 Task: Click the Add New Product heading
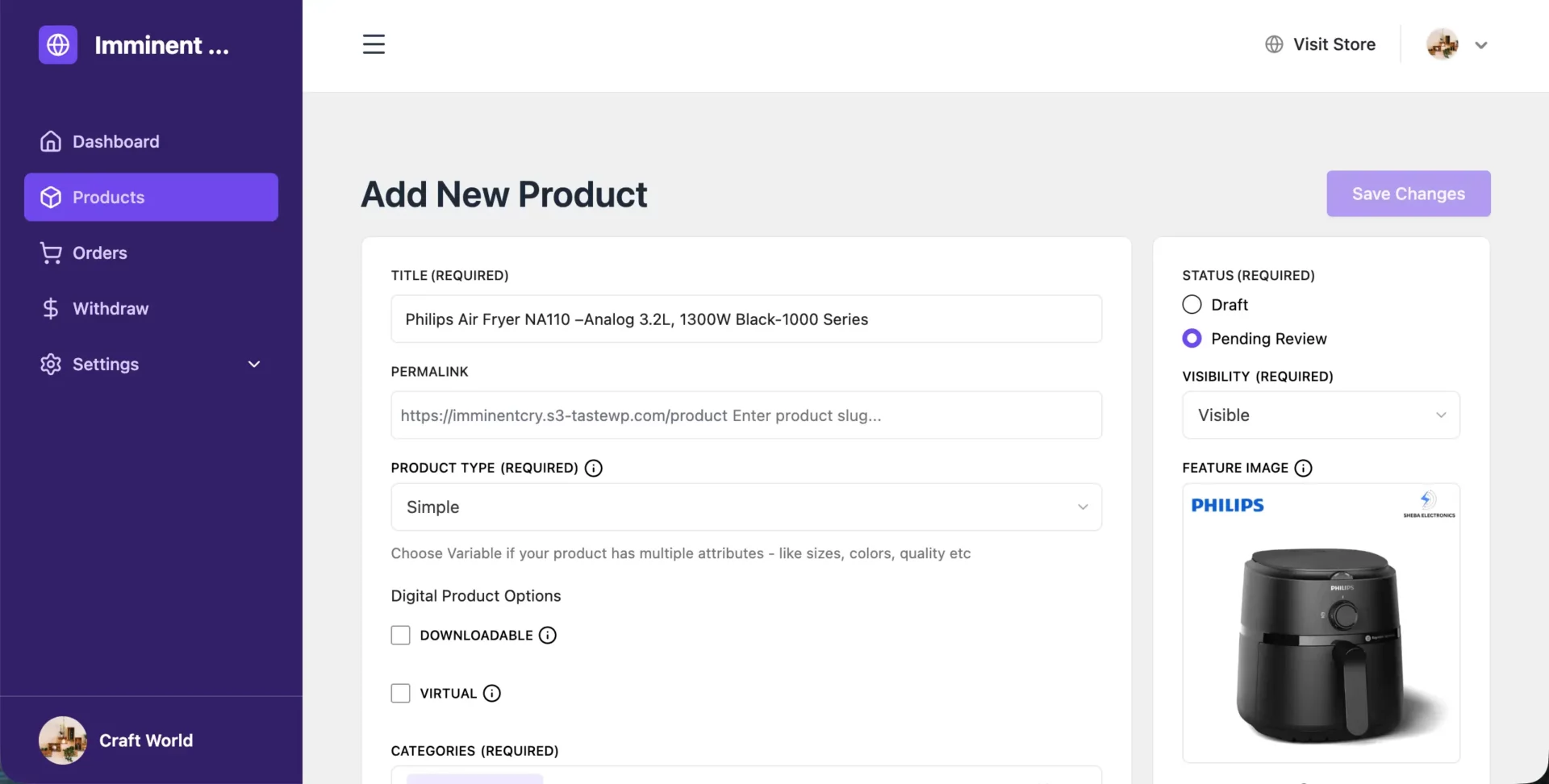(x=504, y=194)
